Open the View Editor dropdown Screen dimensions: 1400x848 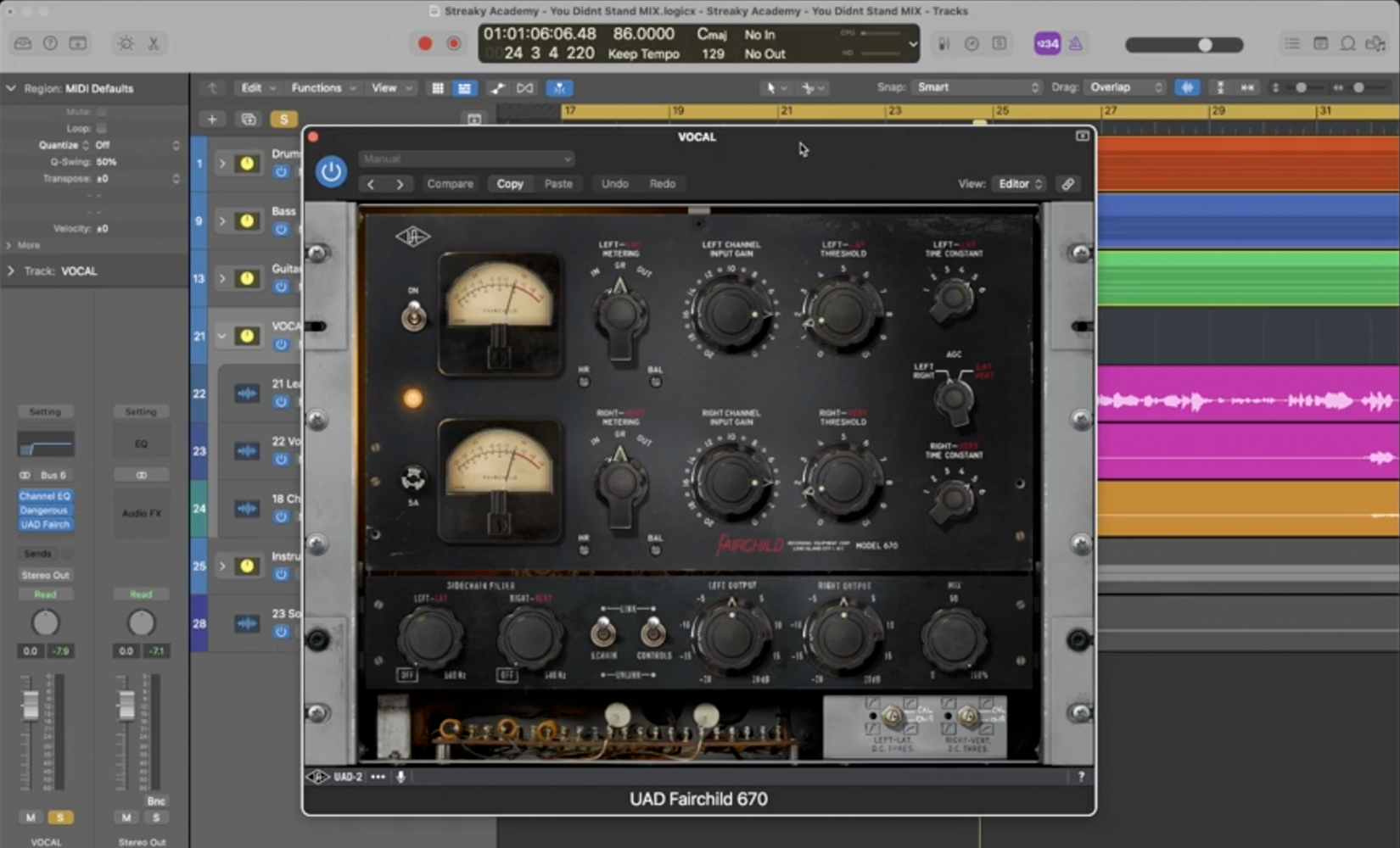(x=1020, y=184)
